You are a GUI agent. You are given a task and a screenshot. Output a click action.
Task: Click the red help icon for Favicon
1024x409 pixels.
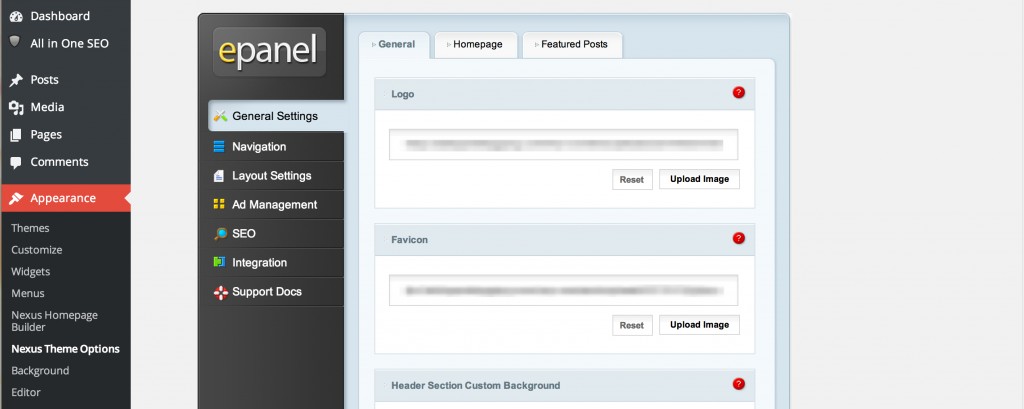[739, 238]
